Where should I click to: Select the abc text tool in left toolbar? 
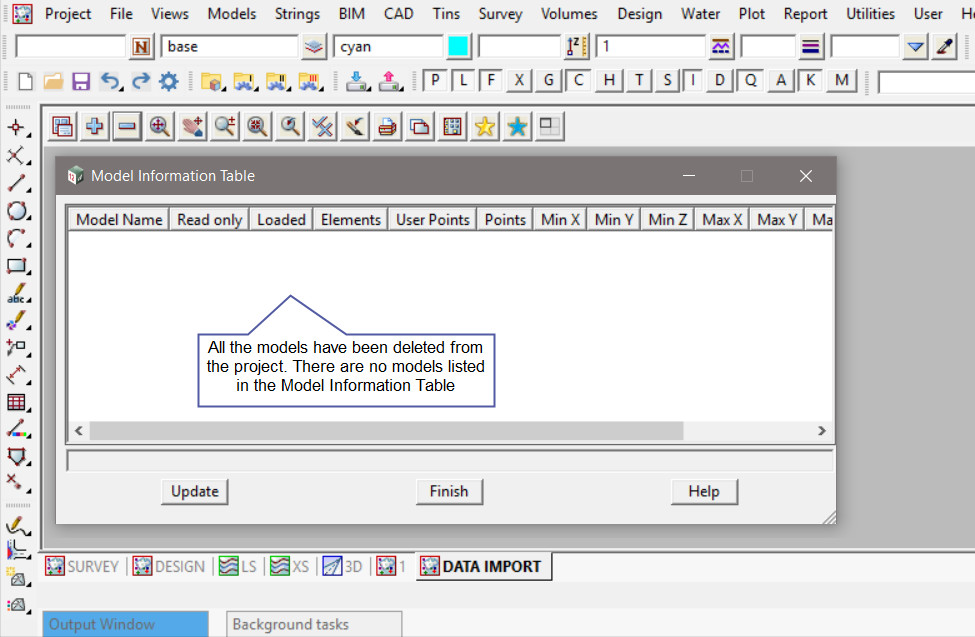17,293
